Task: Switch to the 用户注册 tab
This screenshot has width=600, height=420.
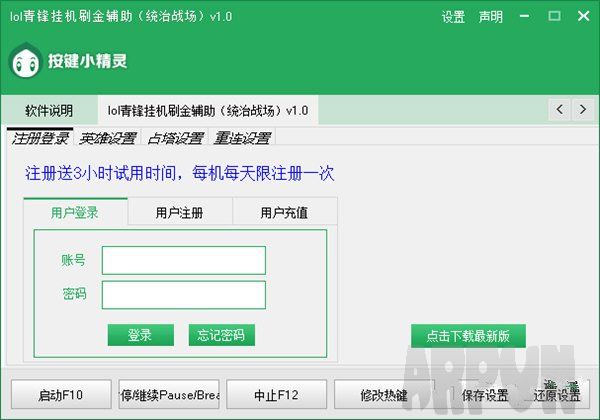Action: pyautogui.click(x=180, y=212)
